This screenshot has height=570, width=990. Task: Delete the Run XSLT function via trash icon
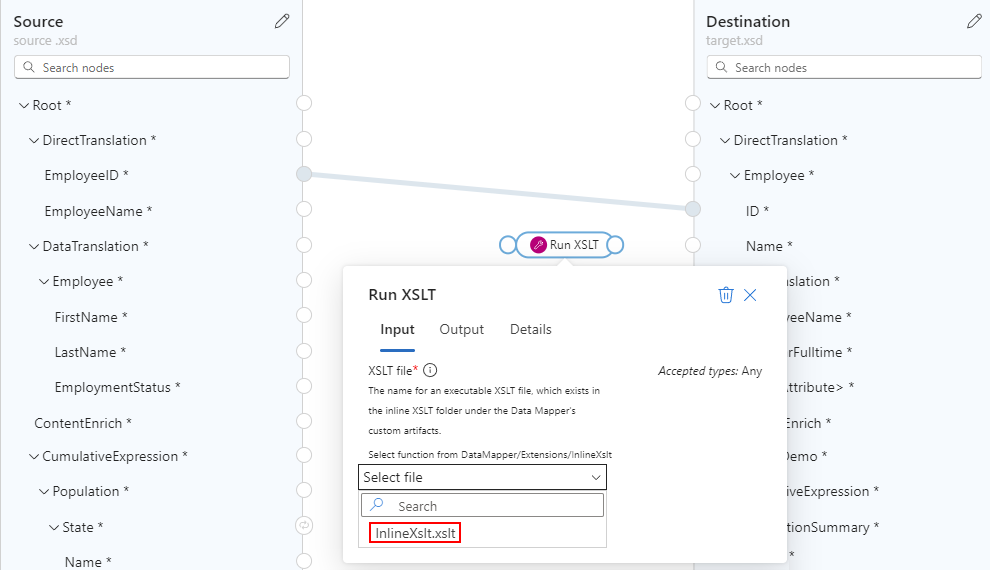[726, 295]
